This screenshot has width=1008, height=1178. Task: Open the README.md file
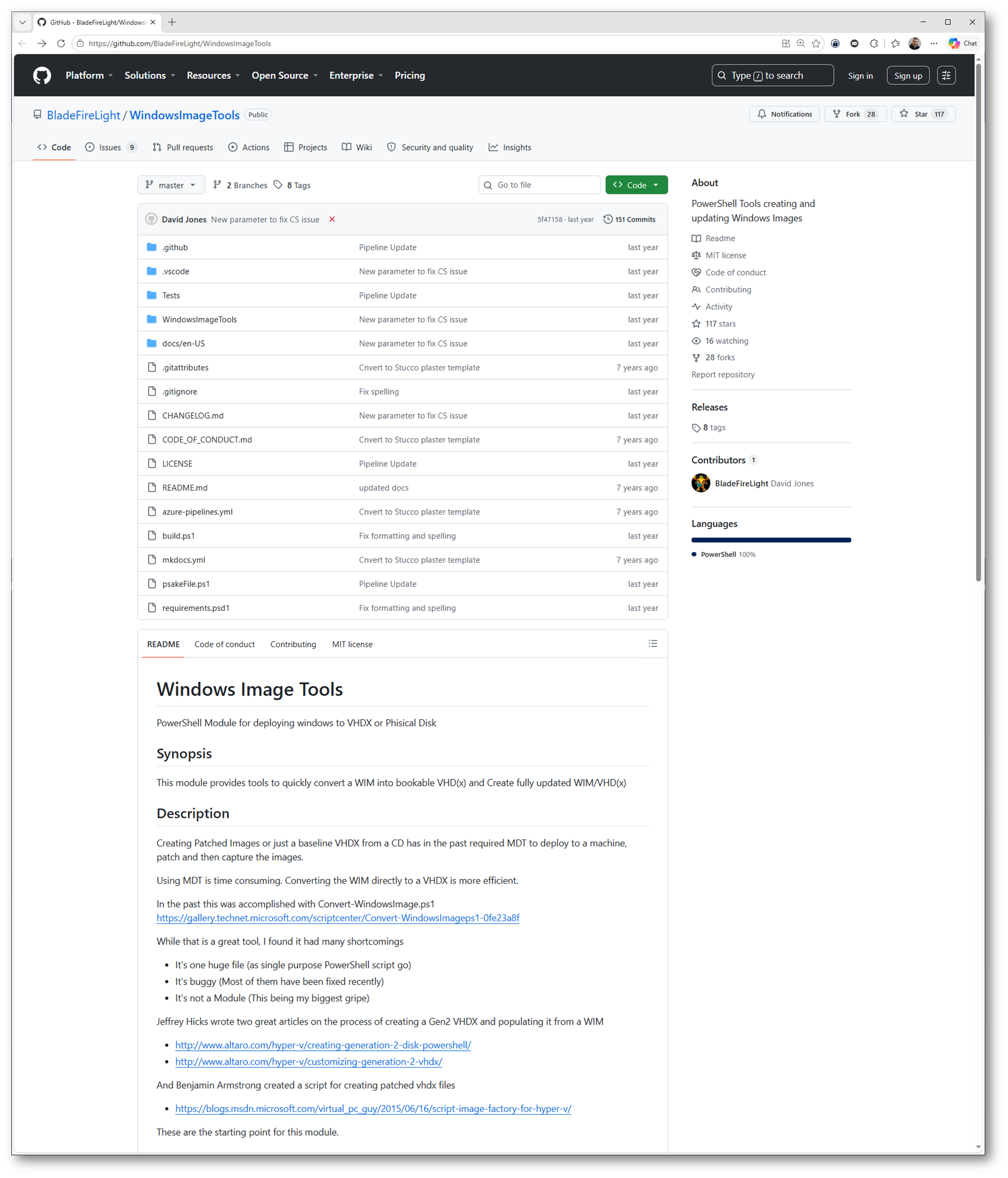point(185,488)
